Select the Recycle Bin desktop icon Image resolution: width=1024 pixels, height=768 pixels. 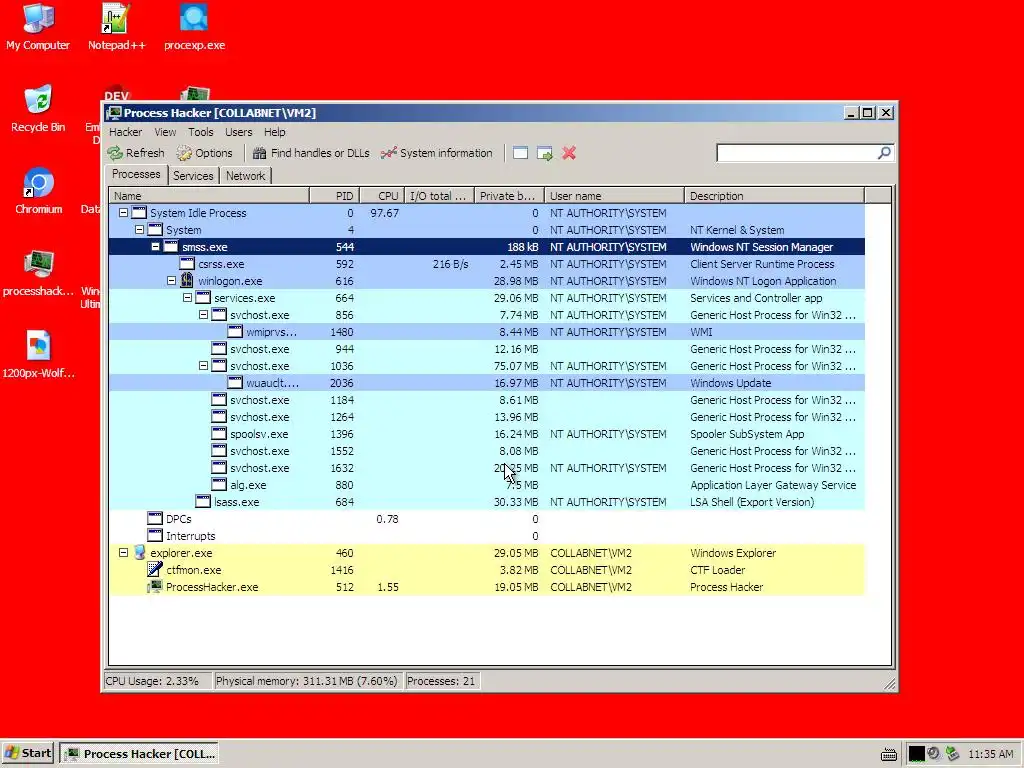coord(38,109)
